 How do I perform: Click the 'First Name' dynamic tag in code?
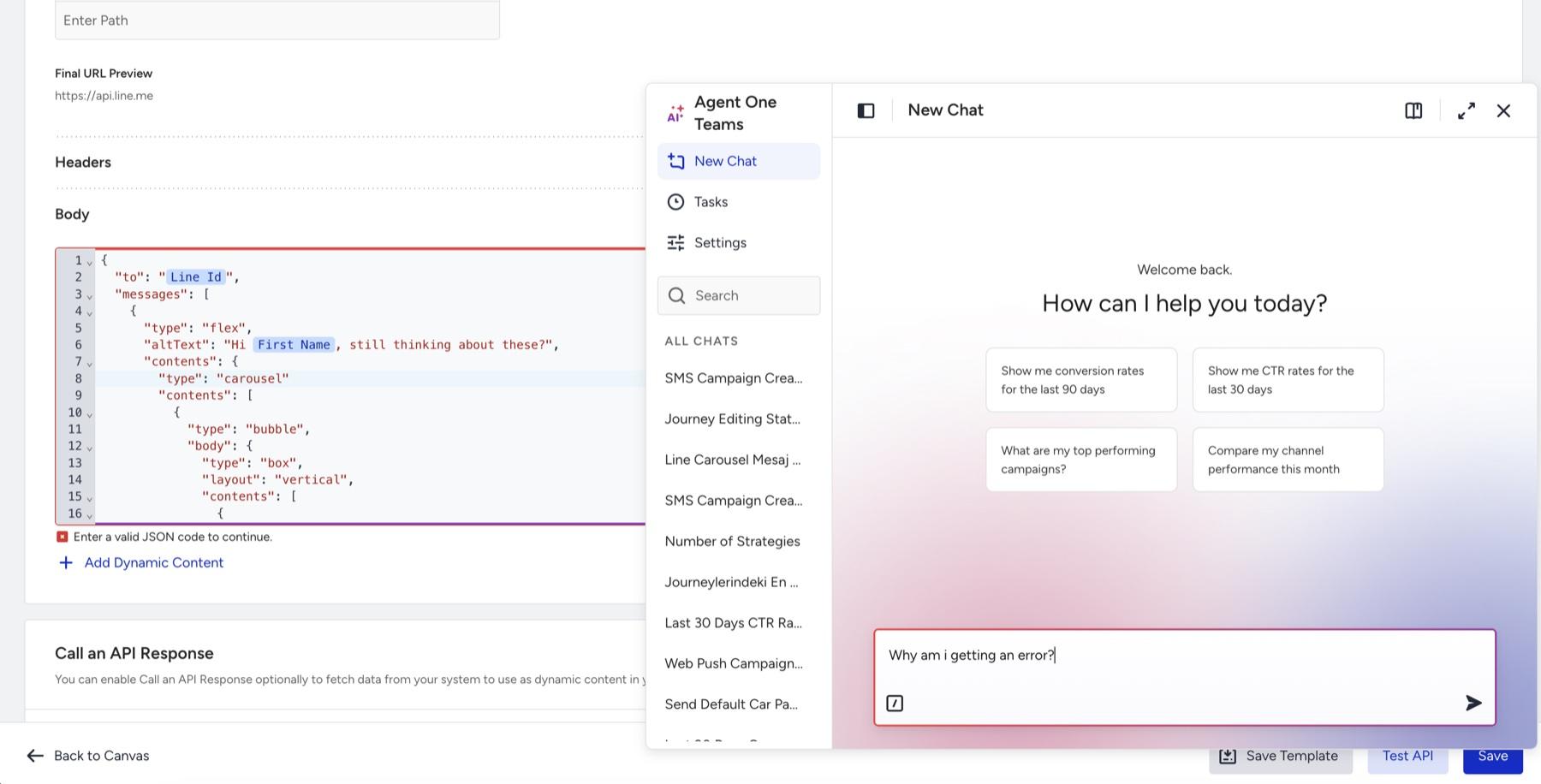(294, 344)
